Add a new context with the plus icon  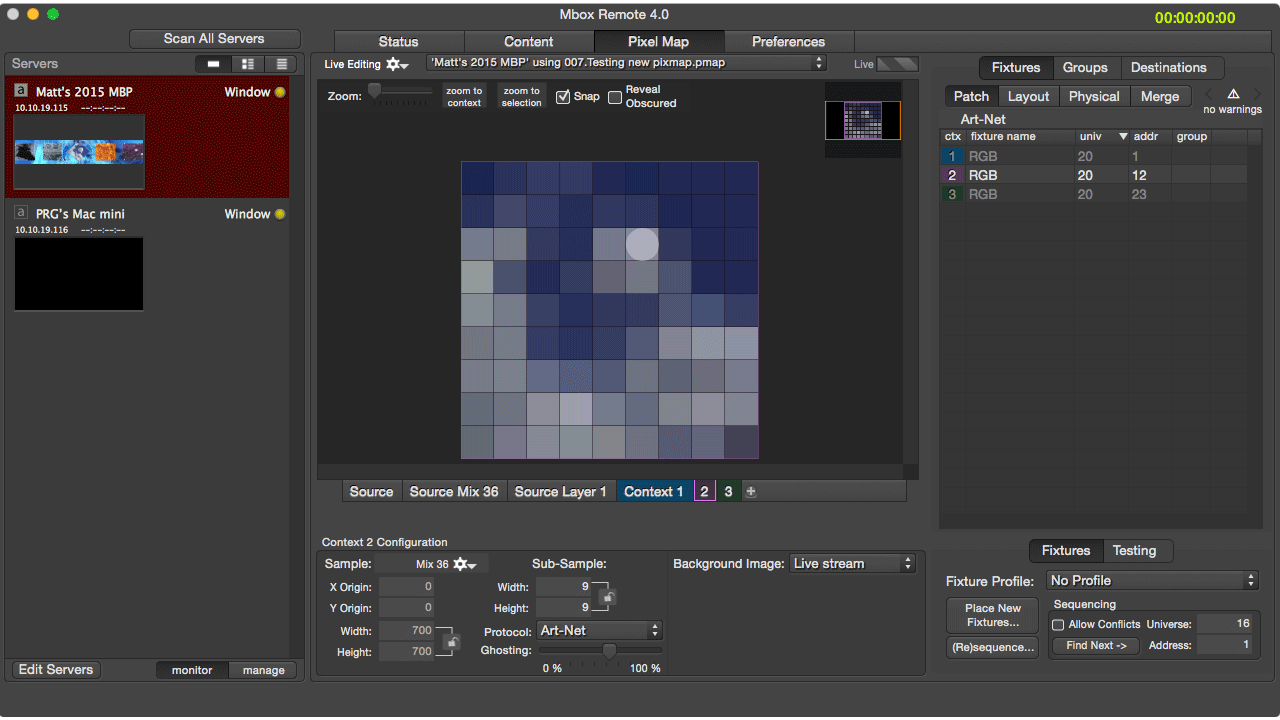[x=751, y=491]
